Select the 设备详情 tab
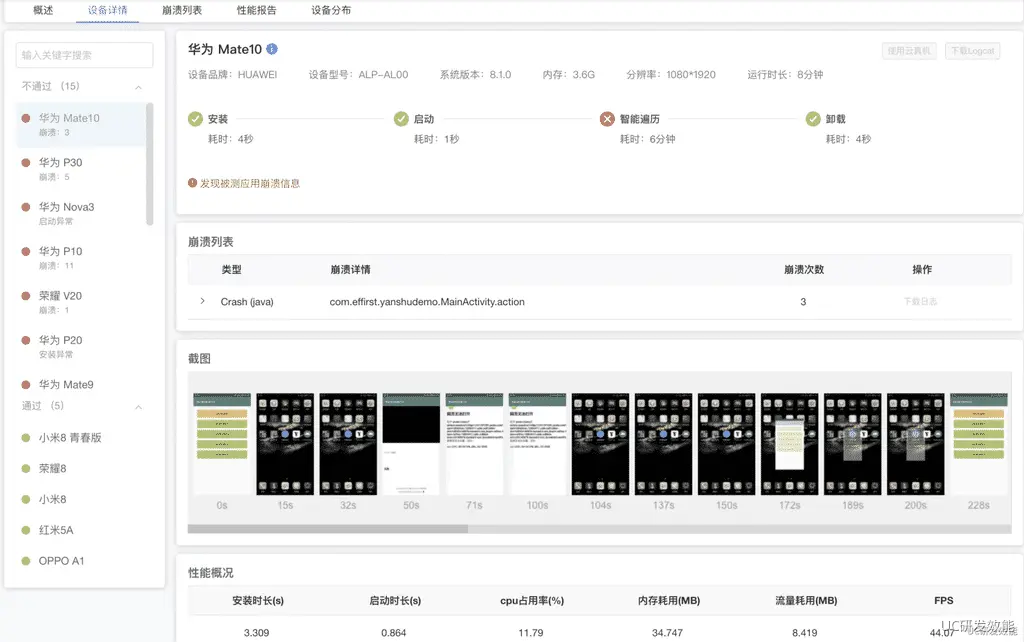The height and width of the screenshot is (642, 1024). pyautogui.click(x=108, y=10)
